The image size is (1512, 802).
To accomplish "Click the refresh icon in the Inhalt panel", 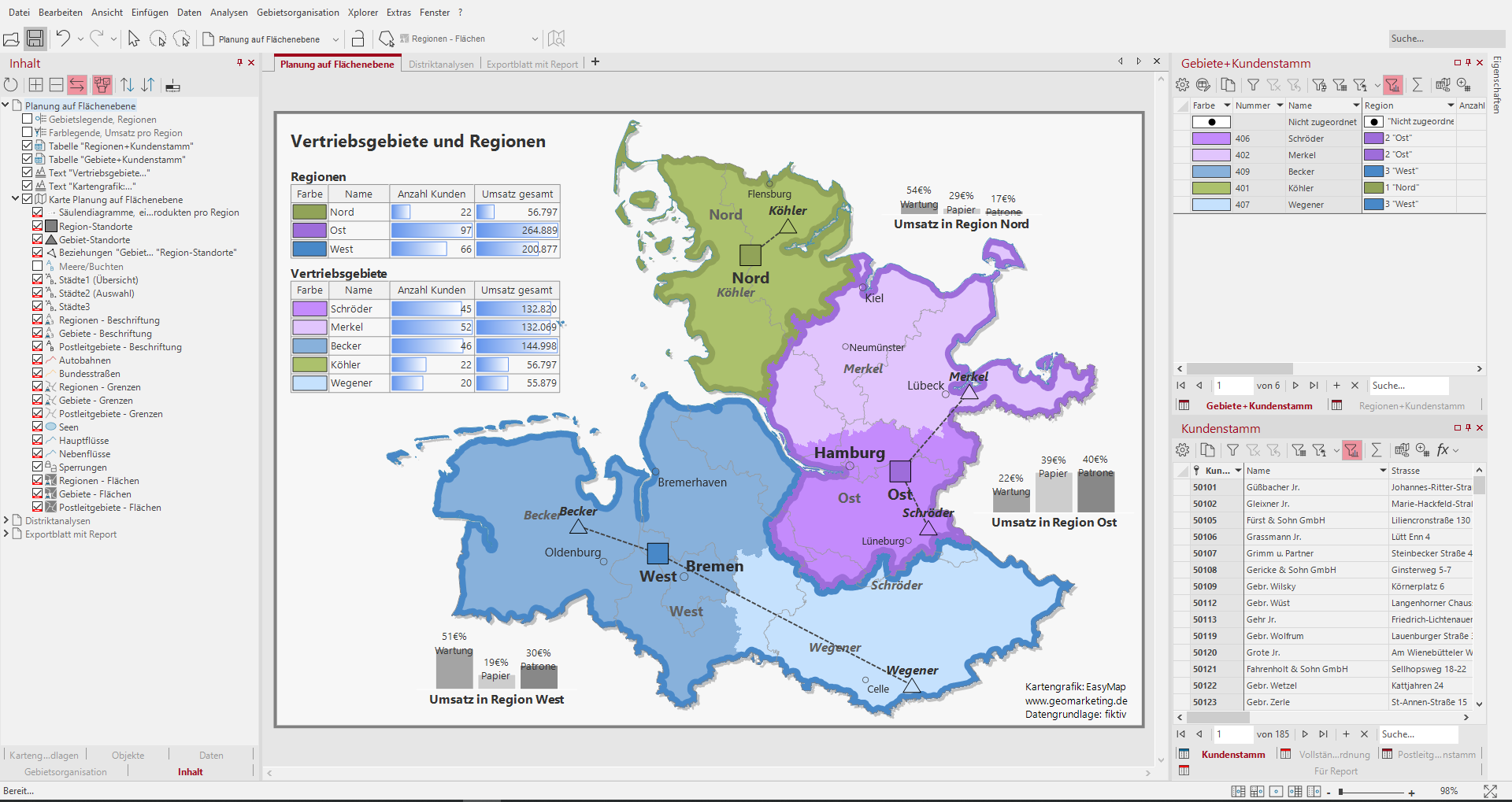I will 11,85.
